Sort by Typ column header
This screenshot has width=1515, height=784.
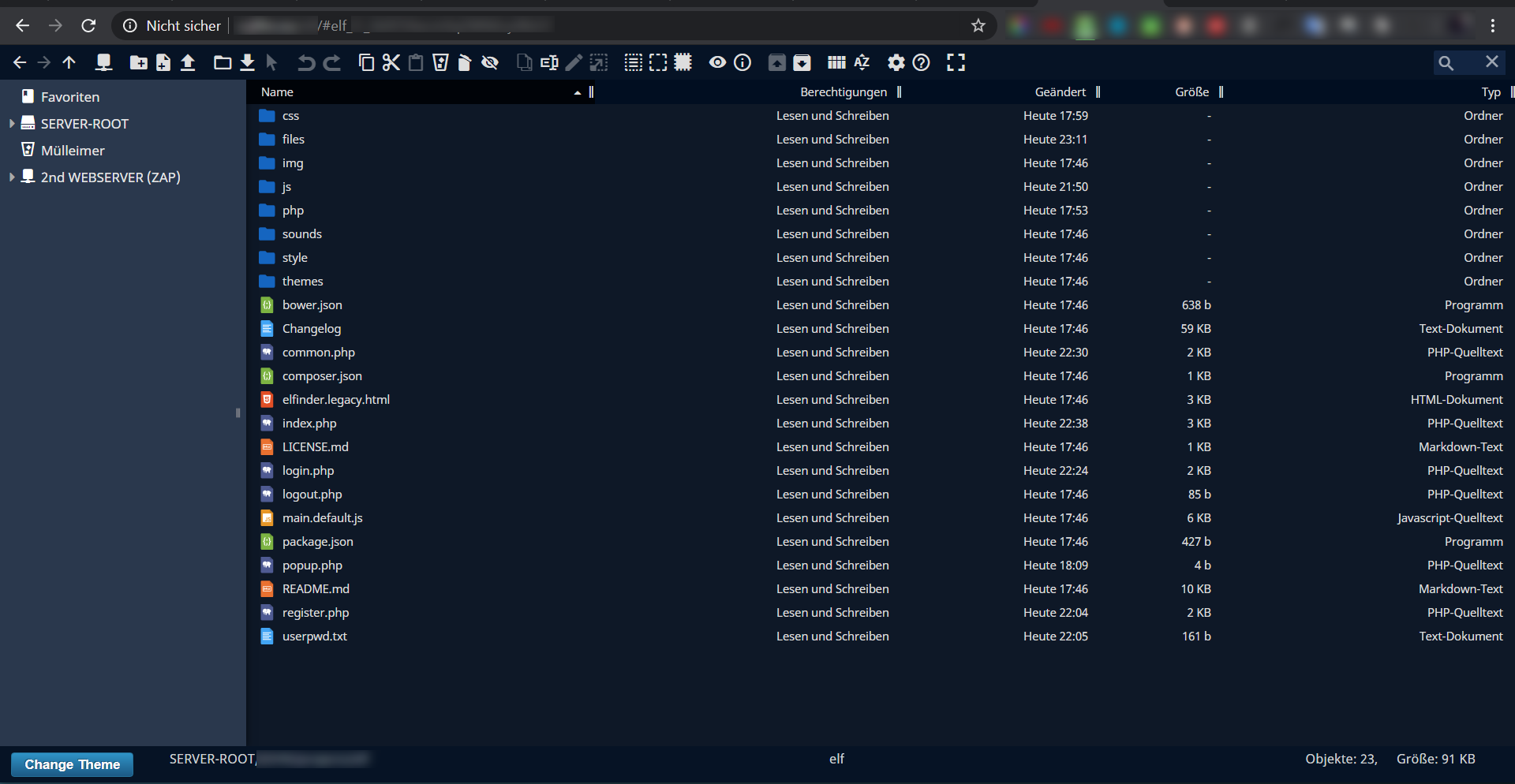(x=1491, y=92)
